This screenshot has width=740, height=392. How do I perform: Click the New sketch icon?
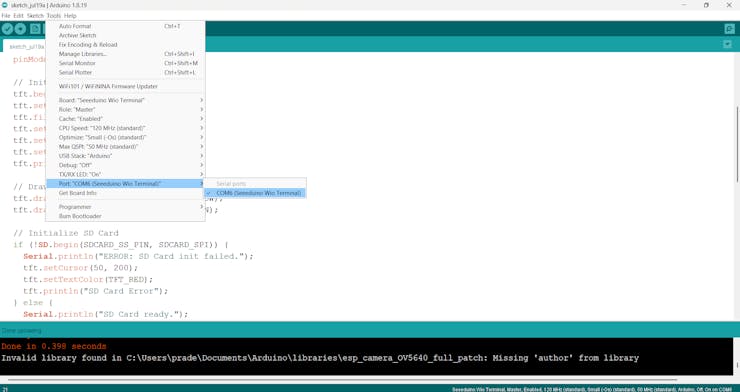pyautogui.click(x=35, y=29)
